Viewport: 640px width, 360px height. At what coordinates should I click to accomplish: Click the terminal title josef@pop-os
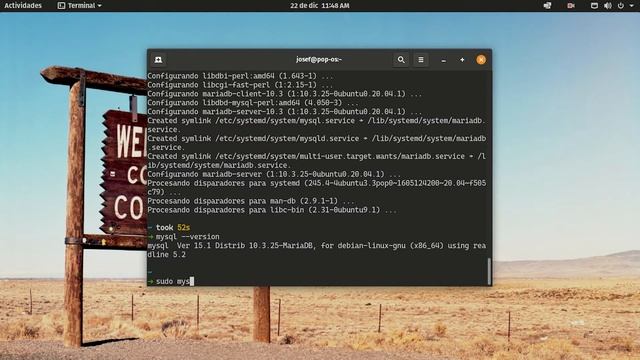(319, 60)
